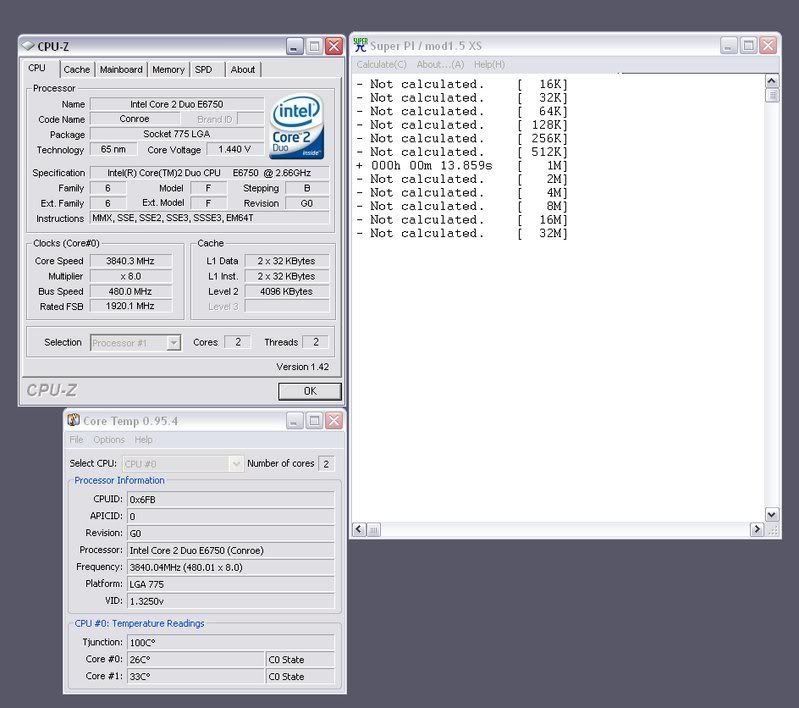Click the Super PI title bar icon

(x=360, y=45)
